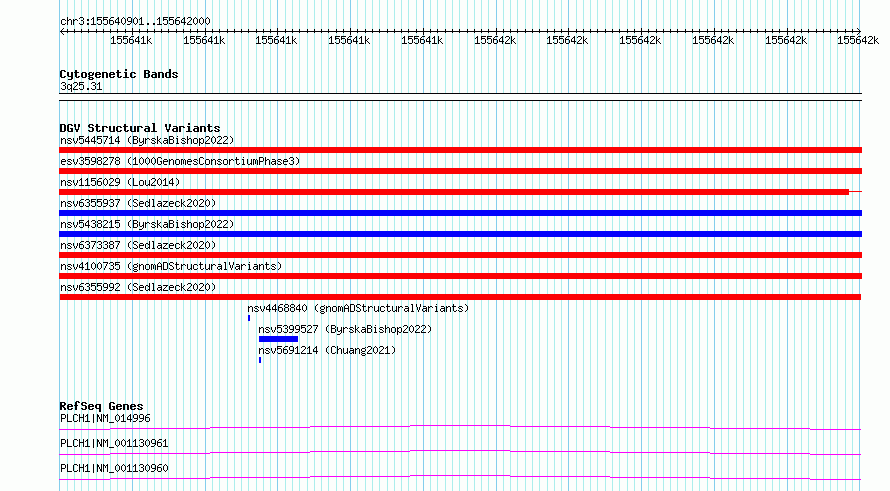890x491 pixels.
Task: Click the small blue mark under nsv5691214
Action: 260,360
